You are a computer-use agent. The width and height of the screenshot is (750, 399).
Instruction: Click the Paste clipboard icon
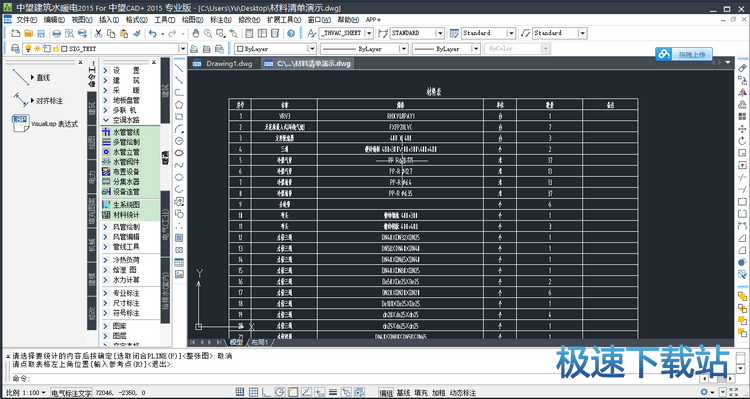pos(124,33)
